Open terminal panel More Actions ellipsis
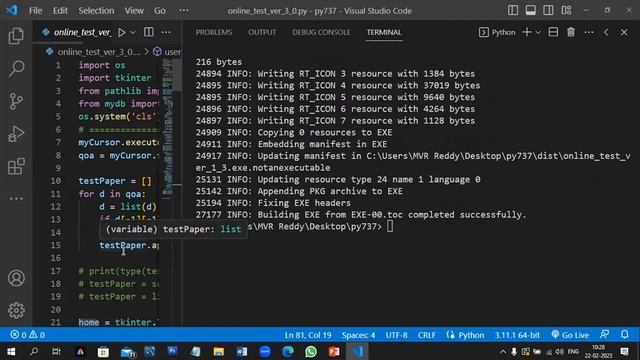 pyautogui.click(x=589, y=32)
